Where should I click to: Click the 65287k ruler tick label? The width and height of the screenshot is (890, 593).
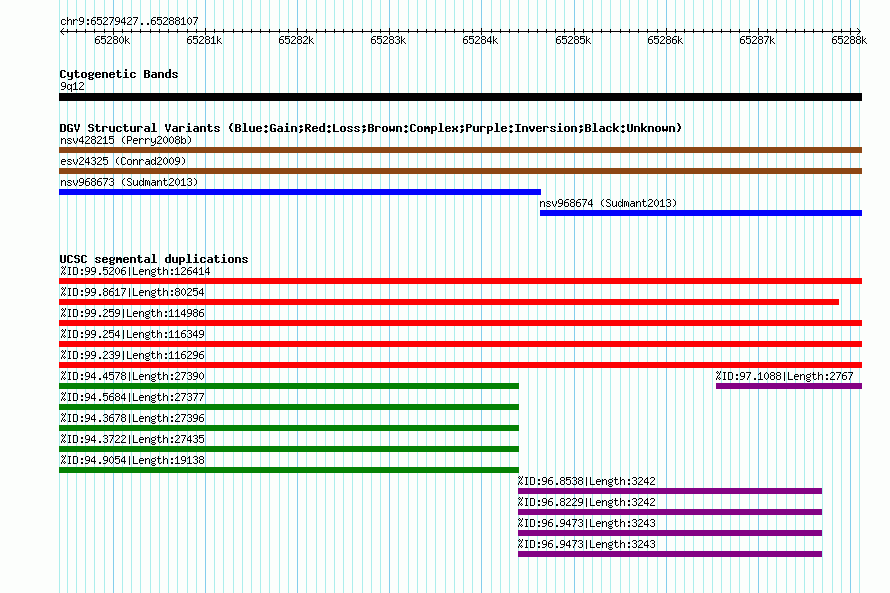click(757, 40)
